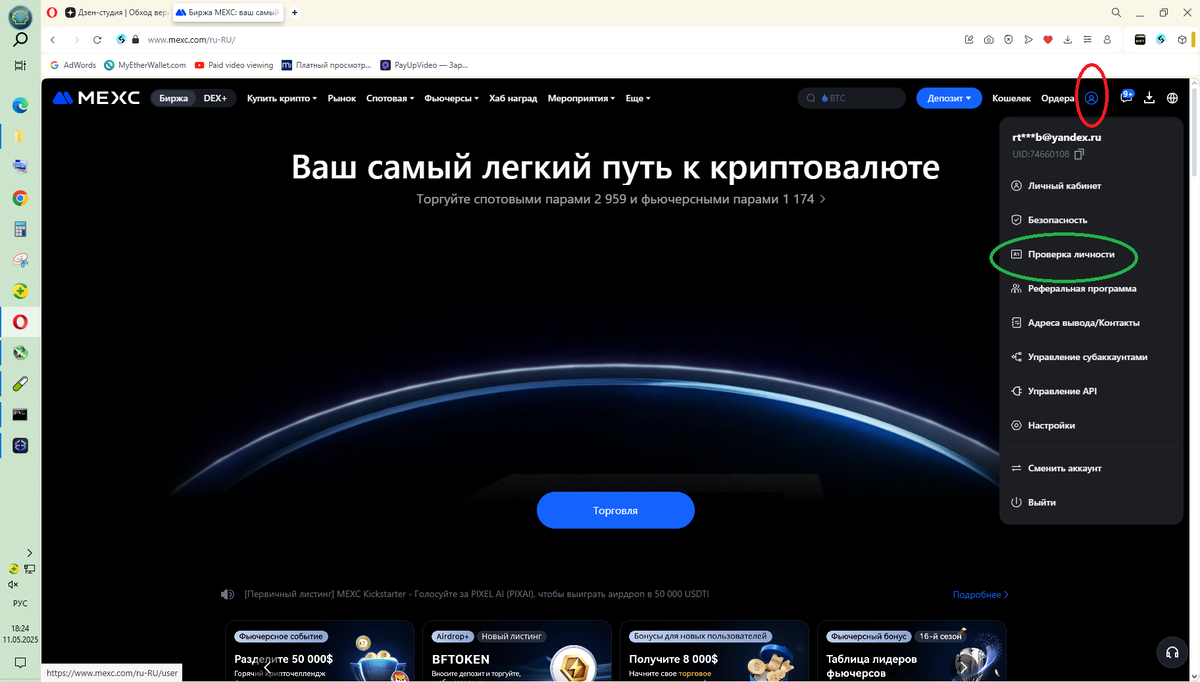This screenshot has height=682, width=1200.
Task: Click the BTC search field
Action: pos(851,98)
